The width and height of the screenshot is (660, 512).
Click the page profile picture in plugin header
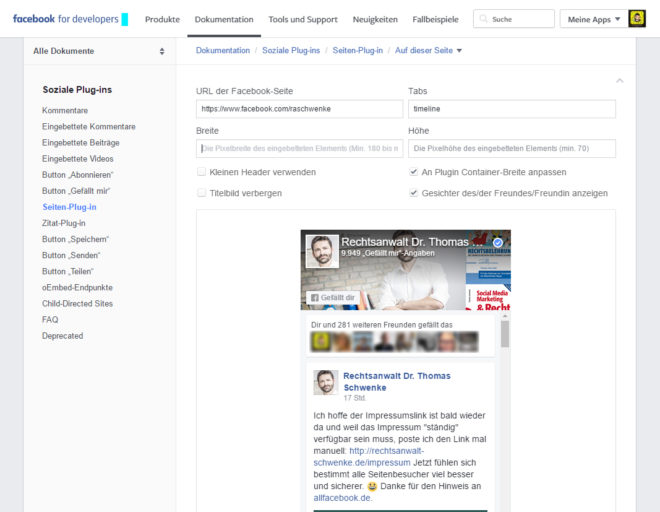(322, 251)
